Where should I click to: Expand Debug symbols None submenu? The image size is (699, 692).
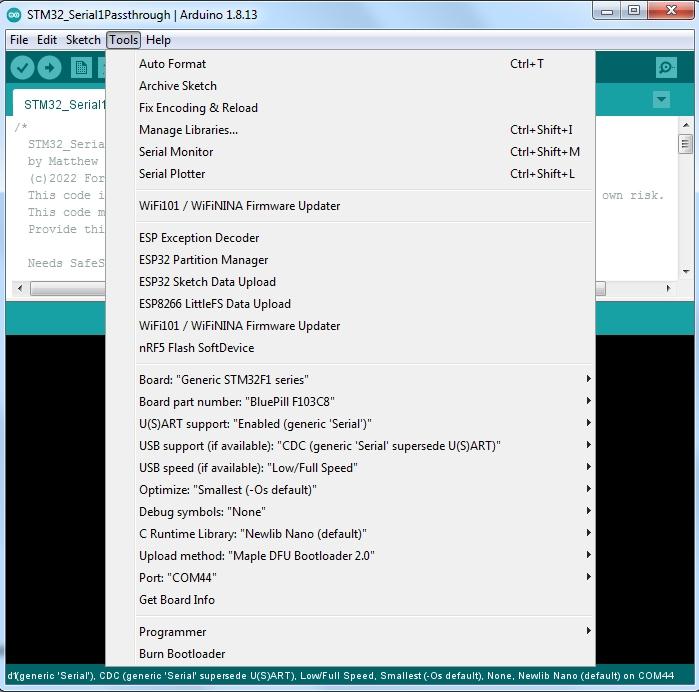(x=350, y=511)
